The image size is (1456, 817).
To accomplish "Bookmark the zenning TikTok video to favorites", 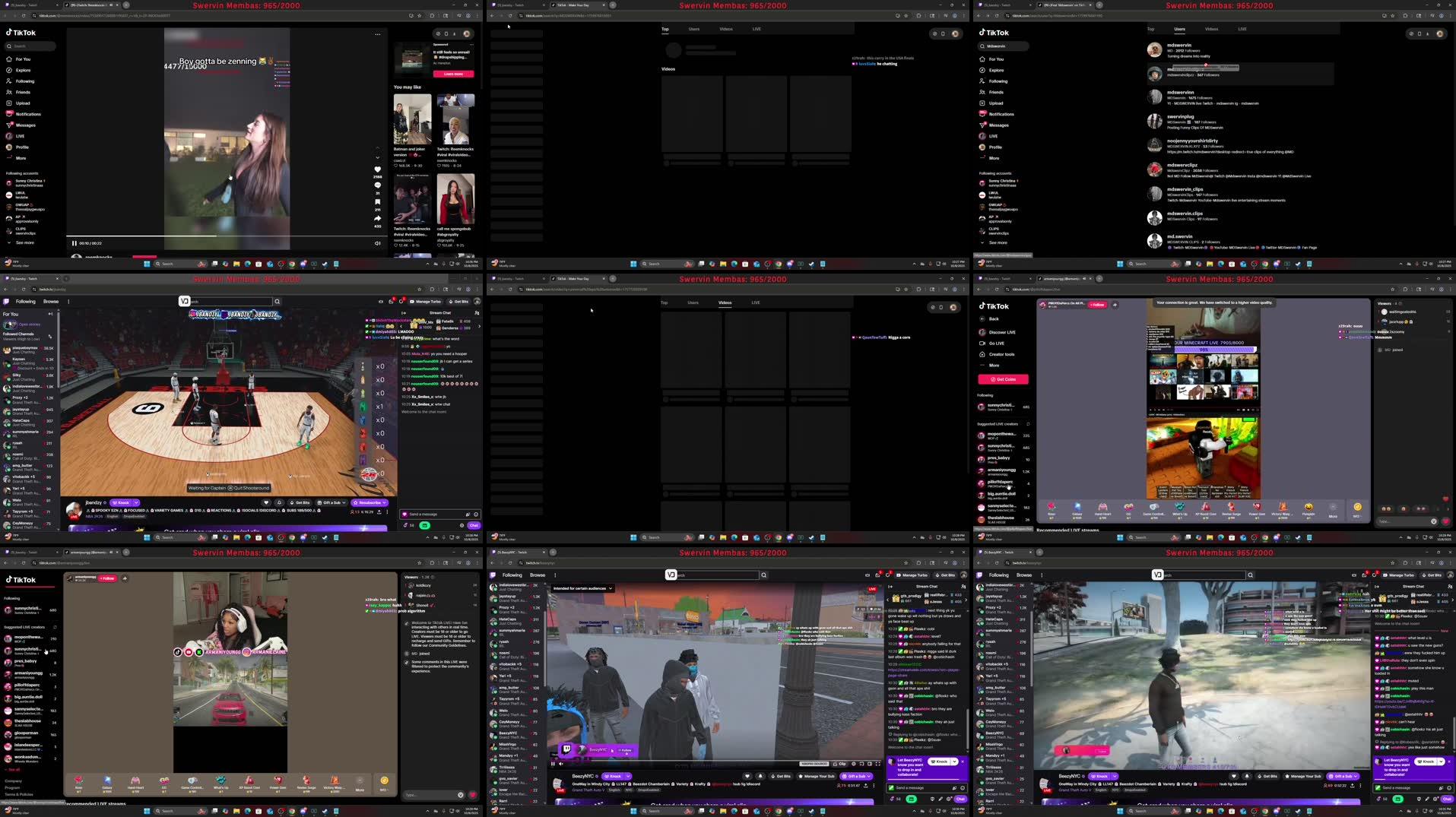I will [377, 202].
